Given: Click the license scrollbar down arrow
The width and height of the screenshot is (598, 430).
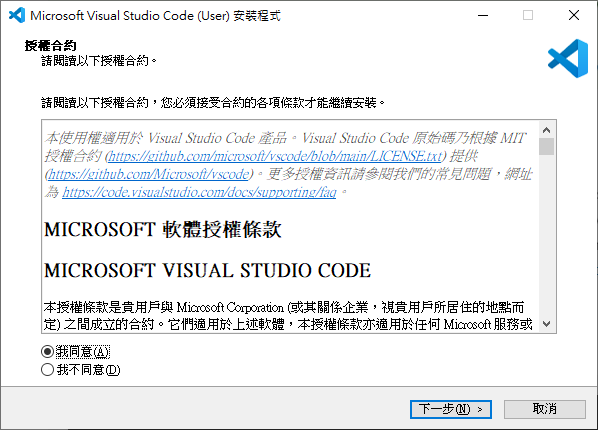Looking at the screenshot, I should [547, 324].
